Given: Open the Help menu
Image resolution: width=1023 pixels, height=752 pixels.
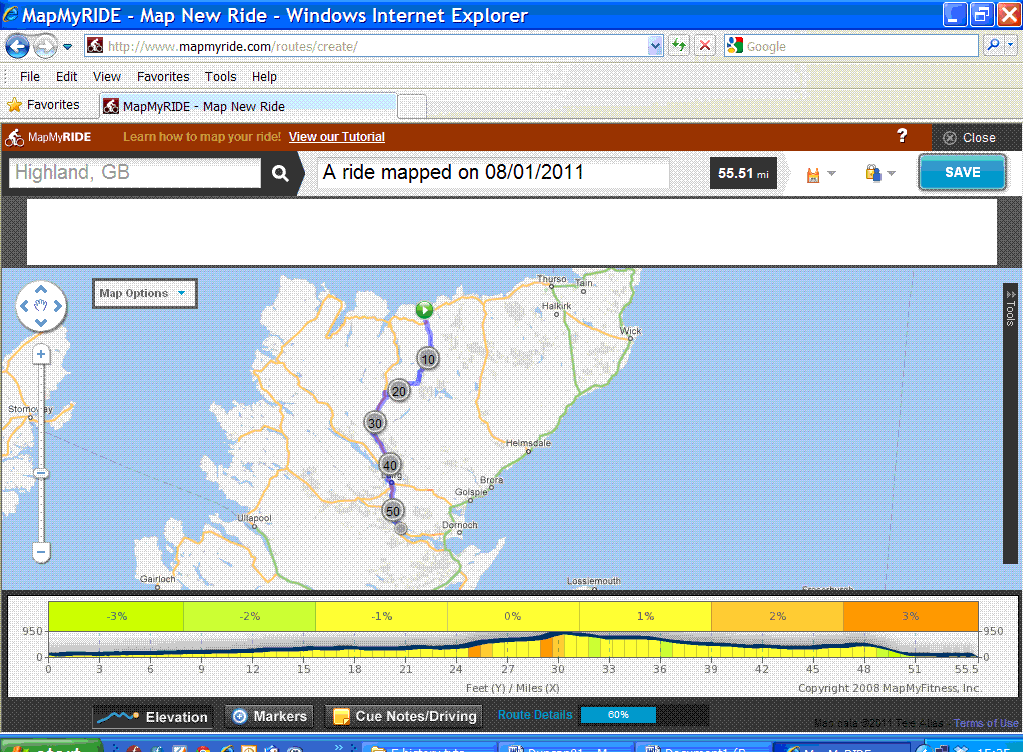Looking at the screenshot, I should (264, 76).
